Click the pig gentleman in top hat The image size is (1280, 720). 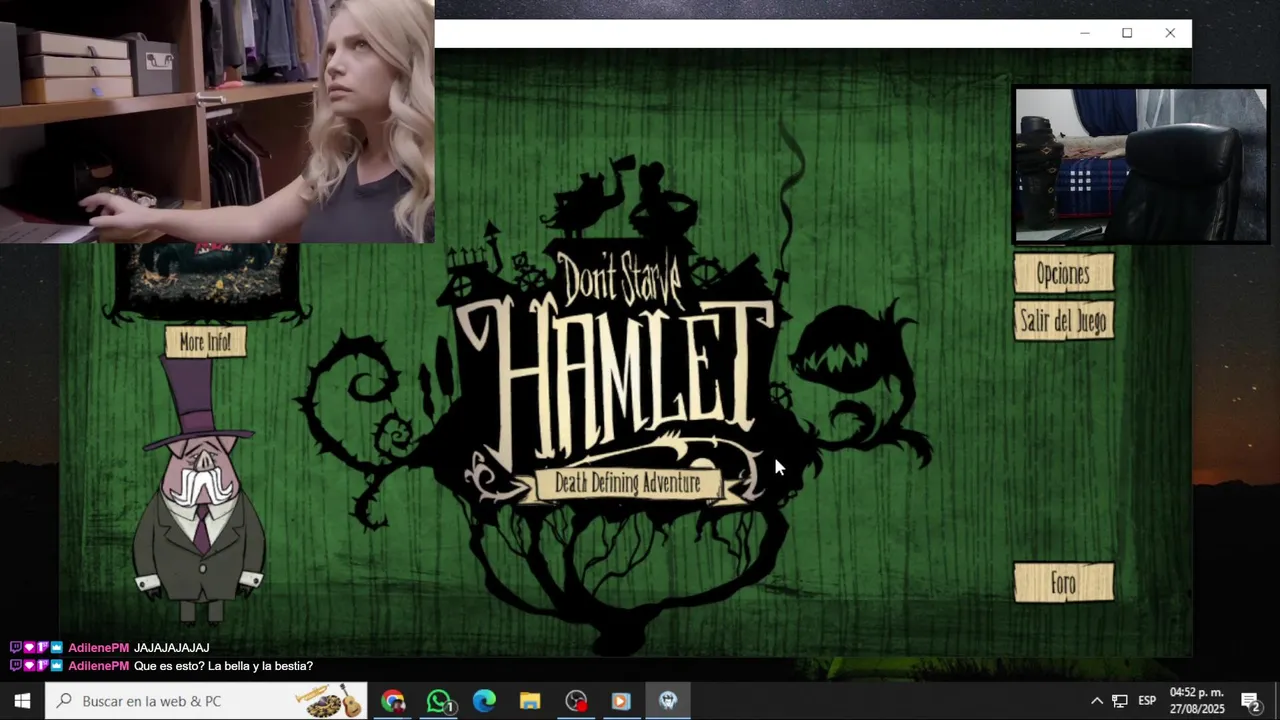click(201, 490)
